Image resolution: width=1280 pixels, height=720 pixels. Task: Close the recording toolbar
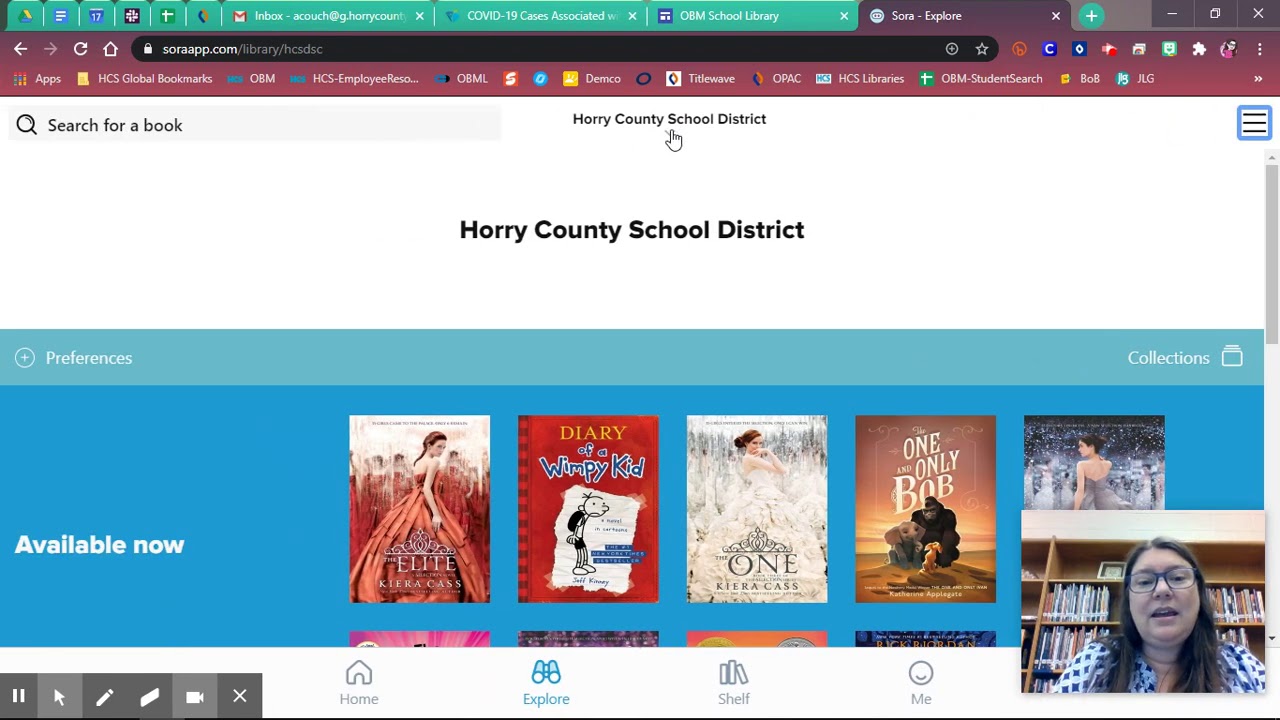240,697
